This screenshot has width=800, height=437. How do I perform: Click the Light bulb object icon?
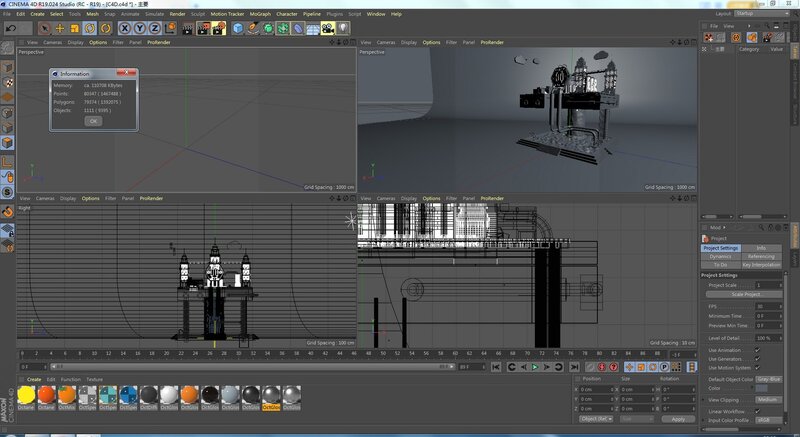tap(342, 29)
